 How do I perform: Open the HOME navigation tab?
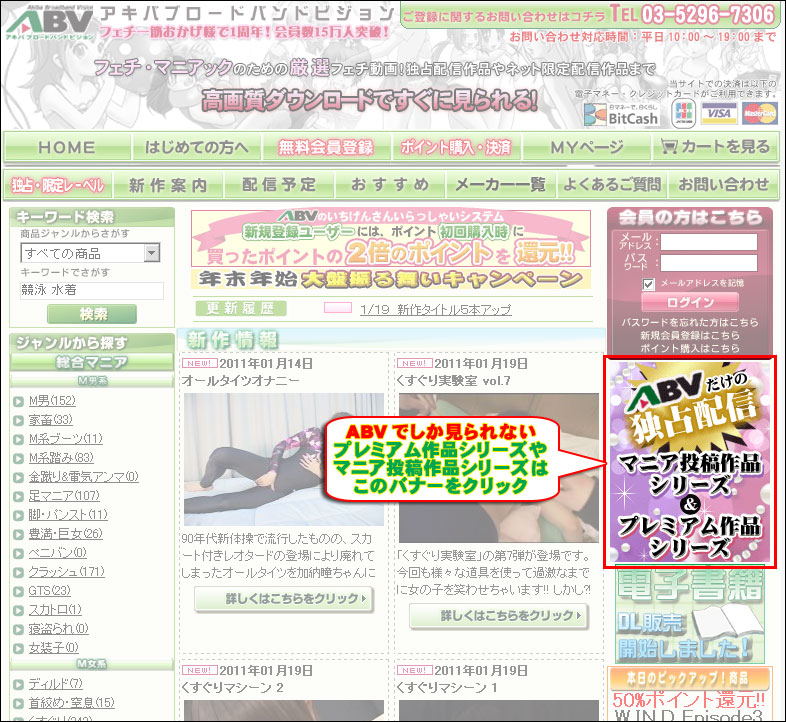67,147
